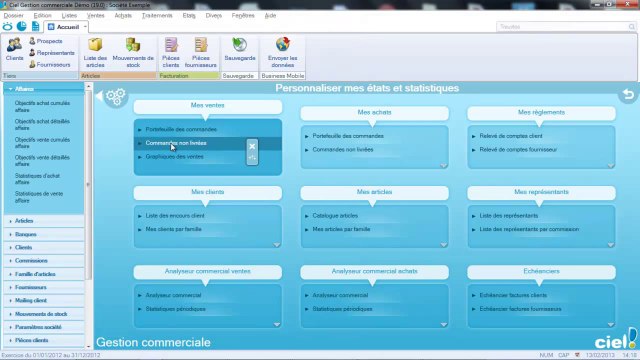This screenshot has height=360, width=640.
Task: Click the sidebar scroll down arrow
Action: (x=88, y=347)
